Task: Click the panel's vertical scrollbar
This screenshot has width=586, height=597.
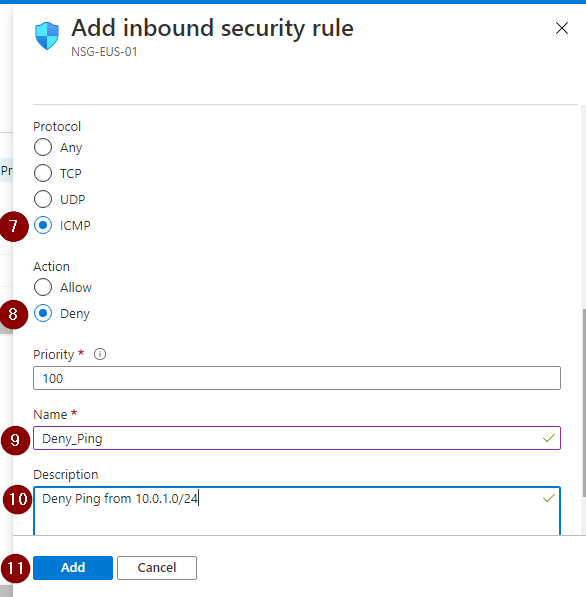Action: coord(584,402)
